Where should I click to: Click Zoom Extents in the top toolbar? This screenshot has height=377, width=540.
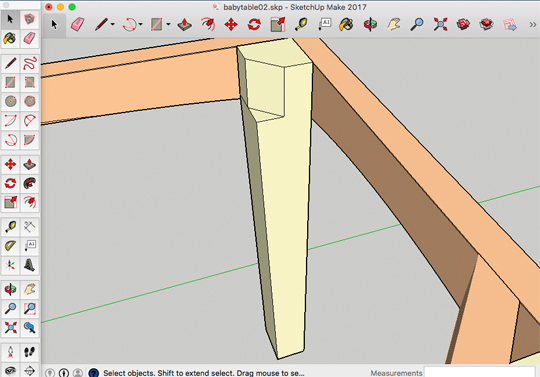(440, 25)
